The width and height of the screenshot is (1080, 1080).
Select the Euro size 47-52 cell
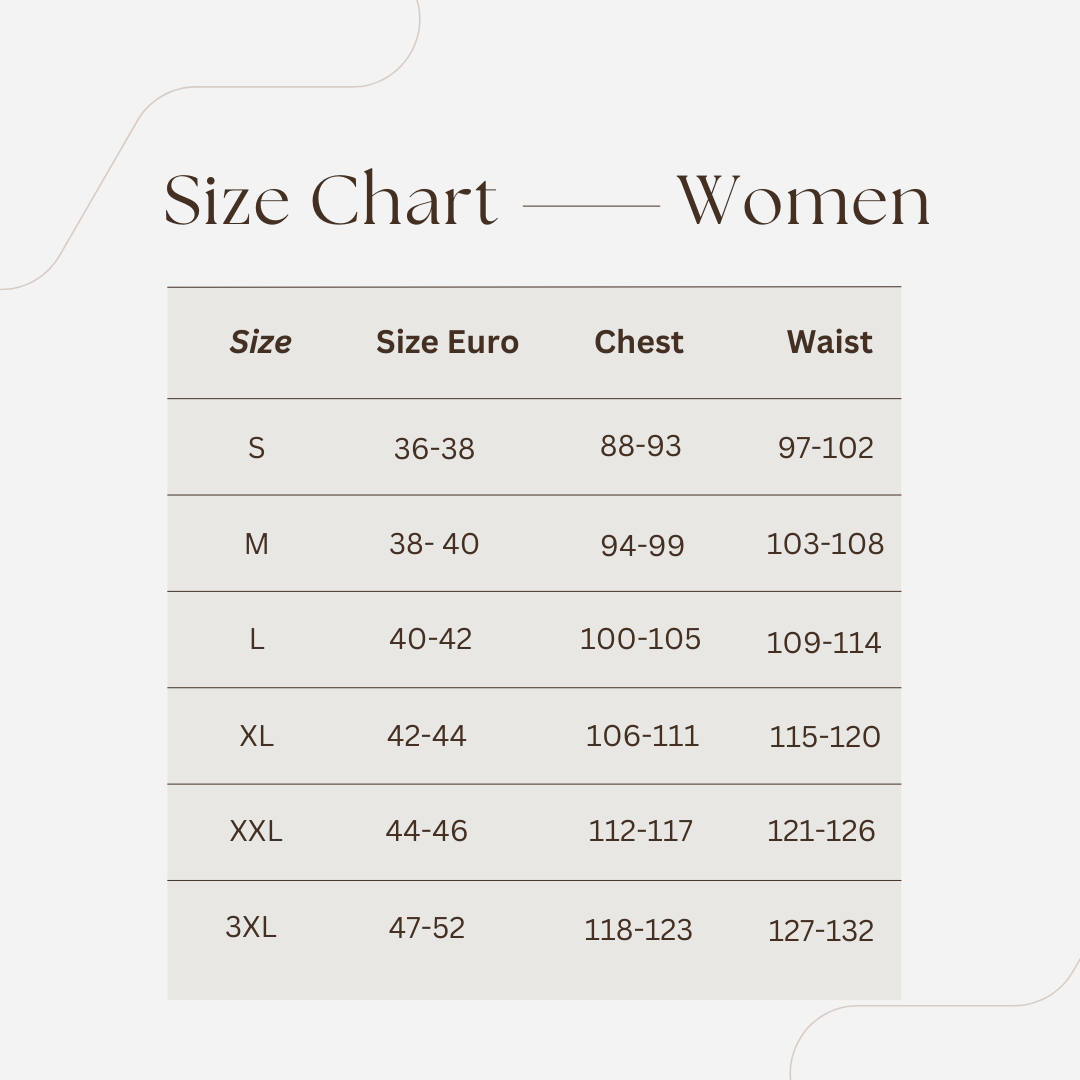coord(427,928)
